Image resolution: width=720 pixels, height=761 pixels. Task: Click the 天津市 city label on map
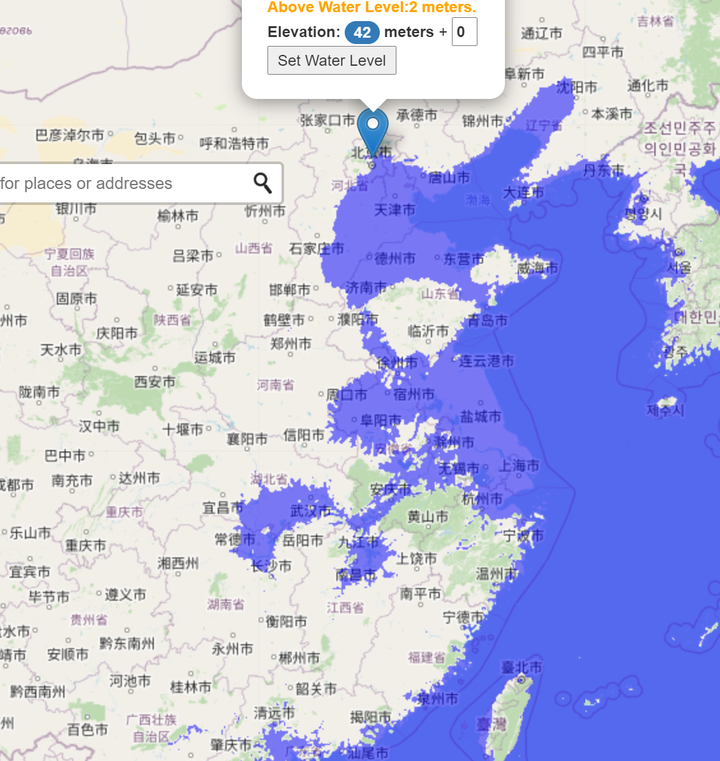[394, 210]
